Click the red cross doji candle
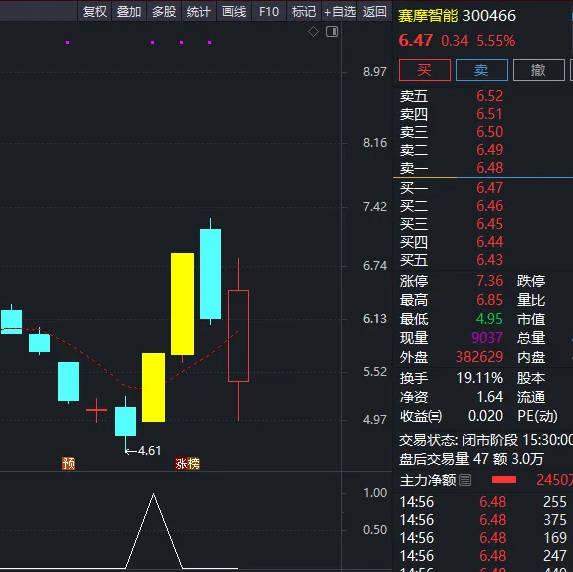This screenshot has width=573, height=572. point(96,410)
